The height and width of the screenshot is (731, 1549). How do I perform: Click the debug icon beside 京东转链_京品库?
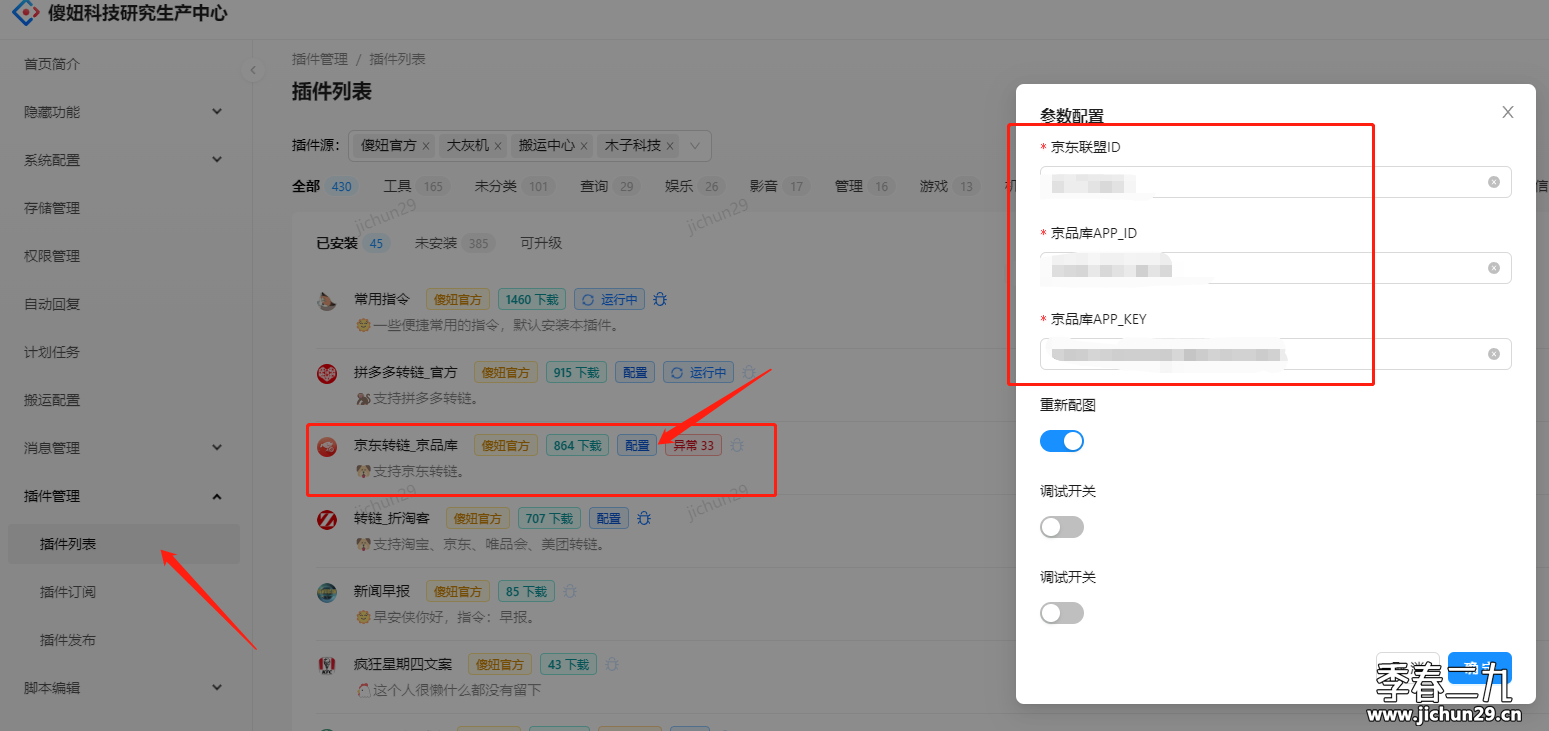coord(737,445)
